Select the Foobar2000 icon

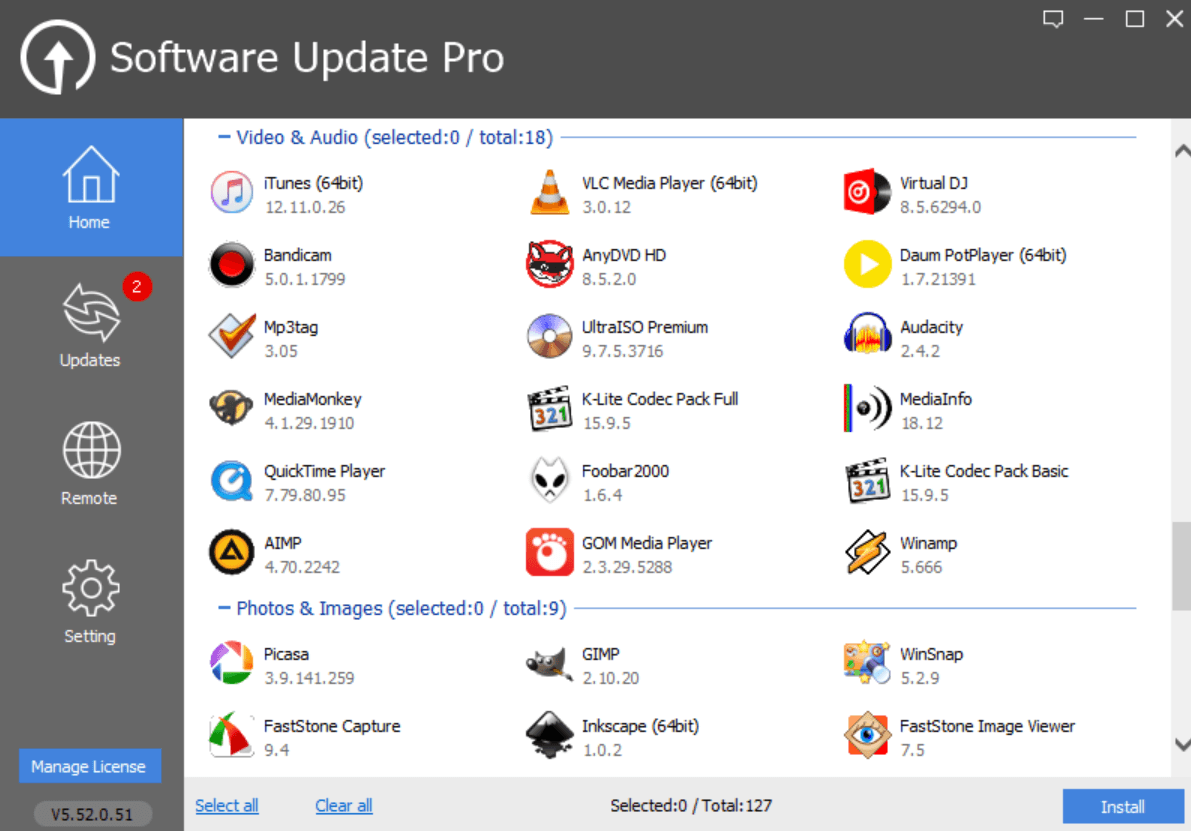point(549,480)
